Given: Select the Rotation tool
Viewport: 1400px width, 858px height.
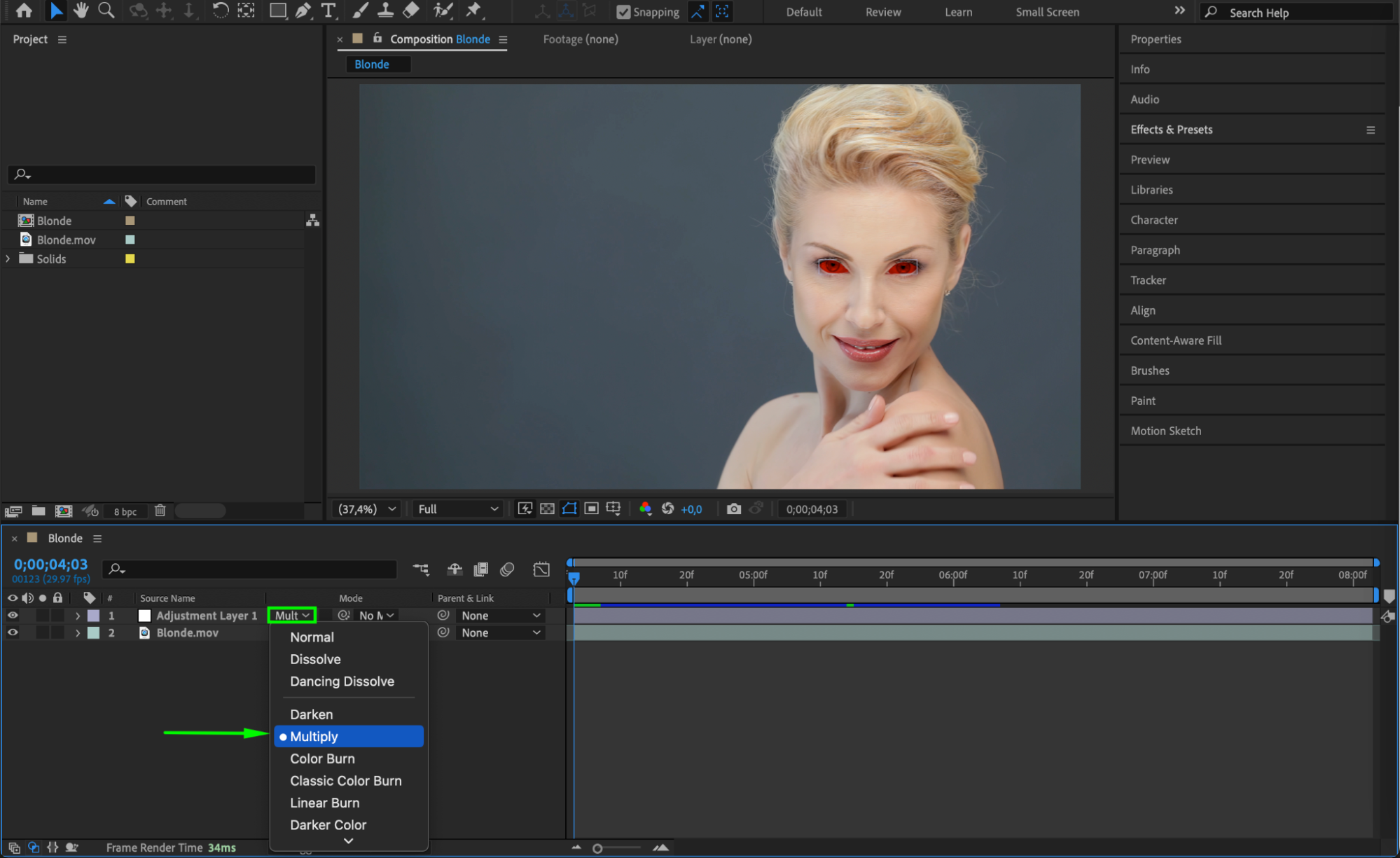Looking at the screenshot, I should (x=220, y=11).
